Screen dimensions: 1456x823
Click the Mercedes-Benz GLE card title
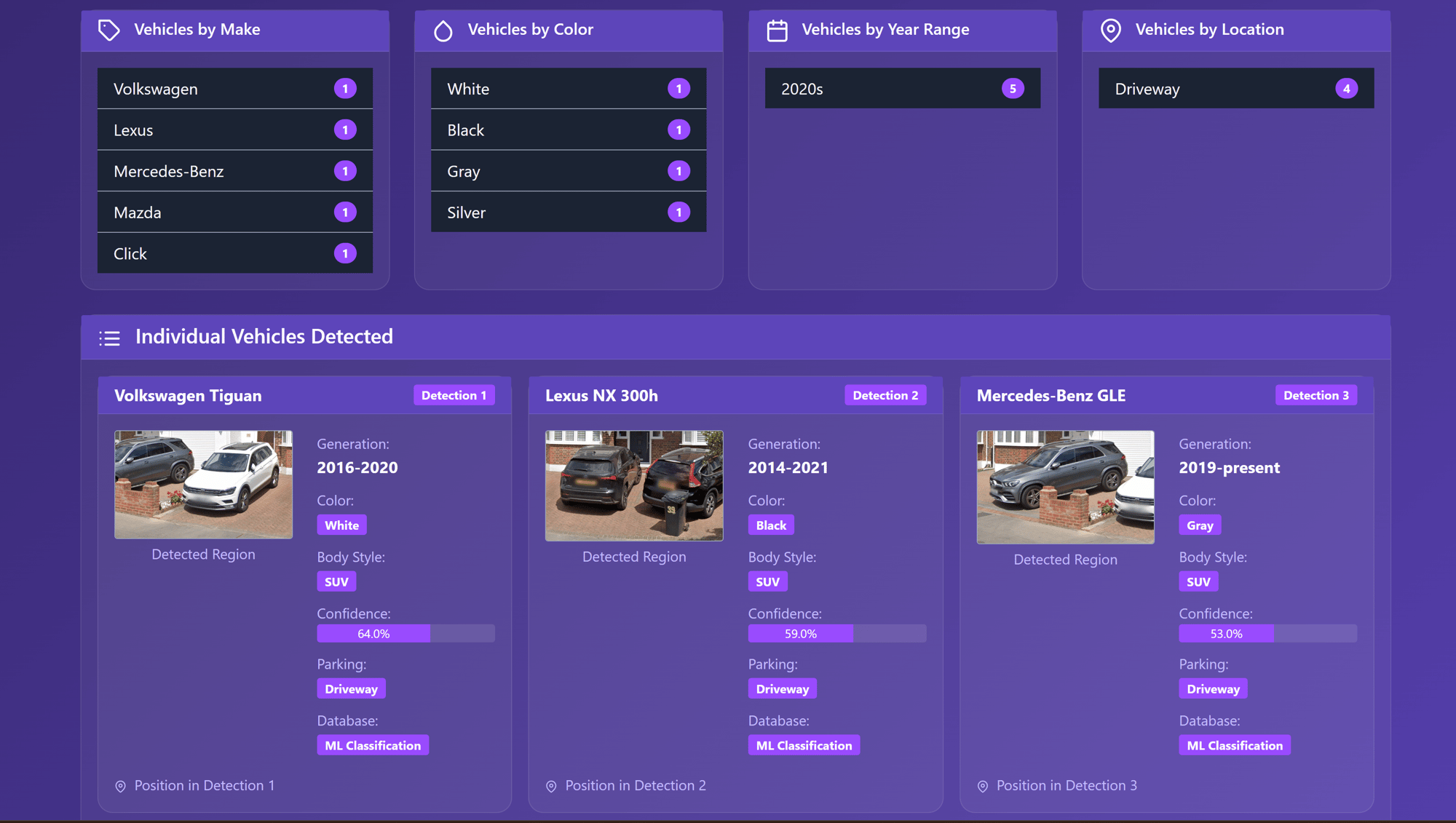pos(1051,396)
